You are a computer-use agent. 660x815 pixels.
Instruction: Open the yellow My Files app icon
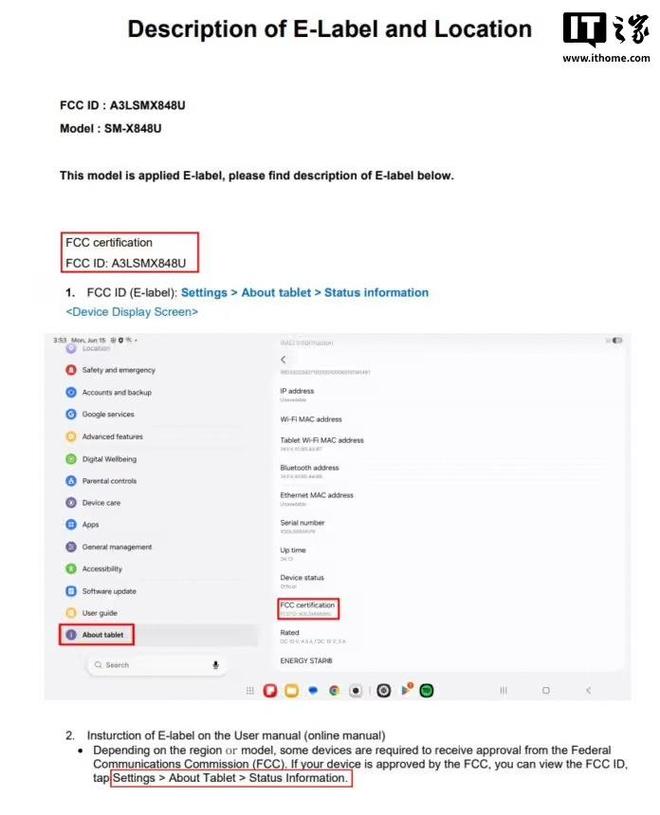click(292, 690)
